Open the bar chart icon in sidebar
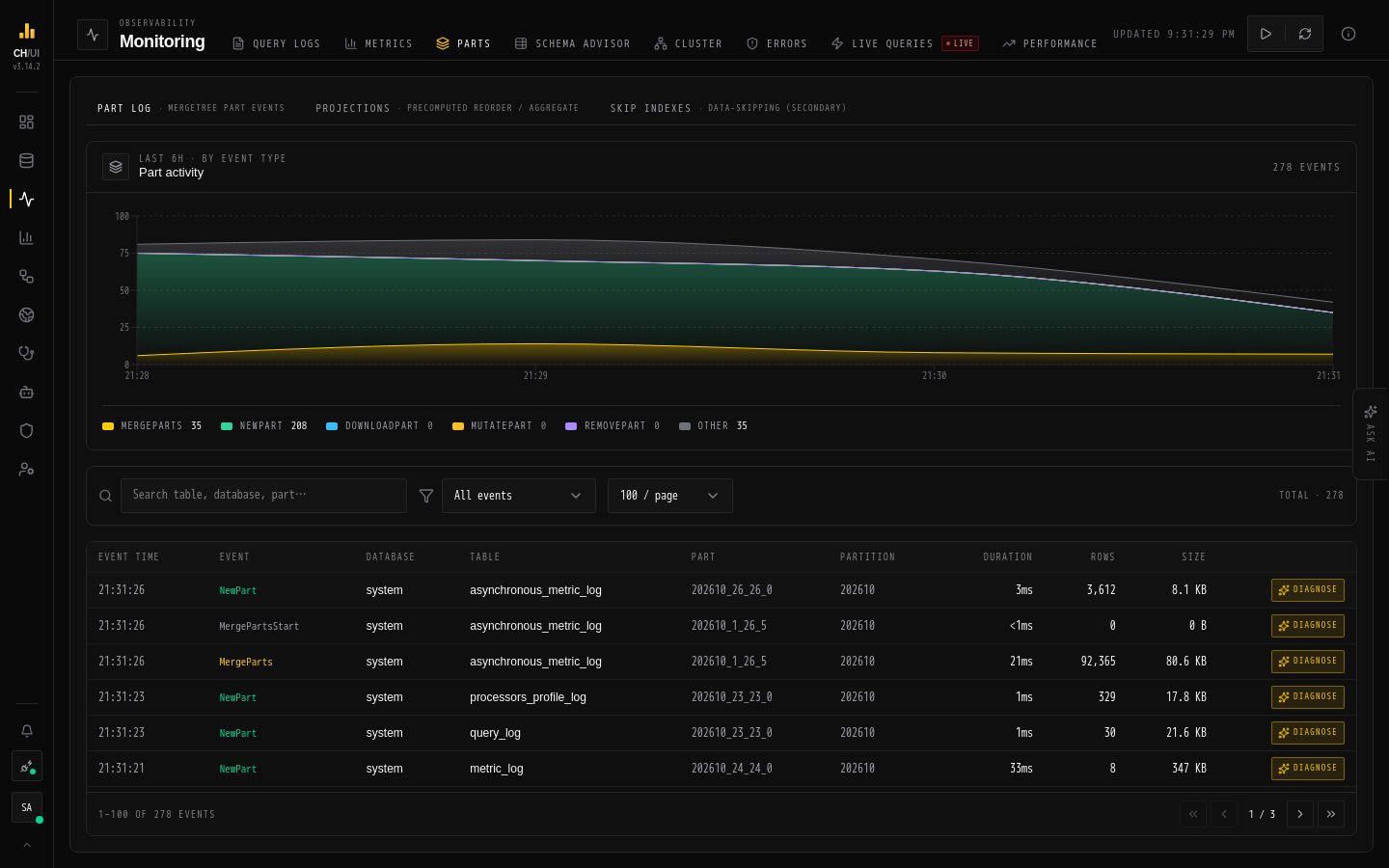 (x=26, y=238)
